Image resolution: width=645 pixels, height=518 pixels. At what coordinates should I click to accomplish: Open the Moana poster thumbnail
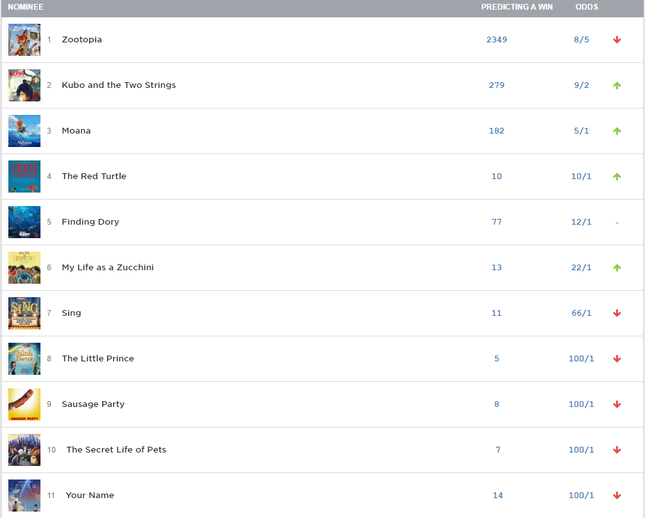click(24, 131)
